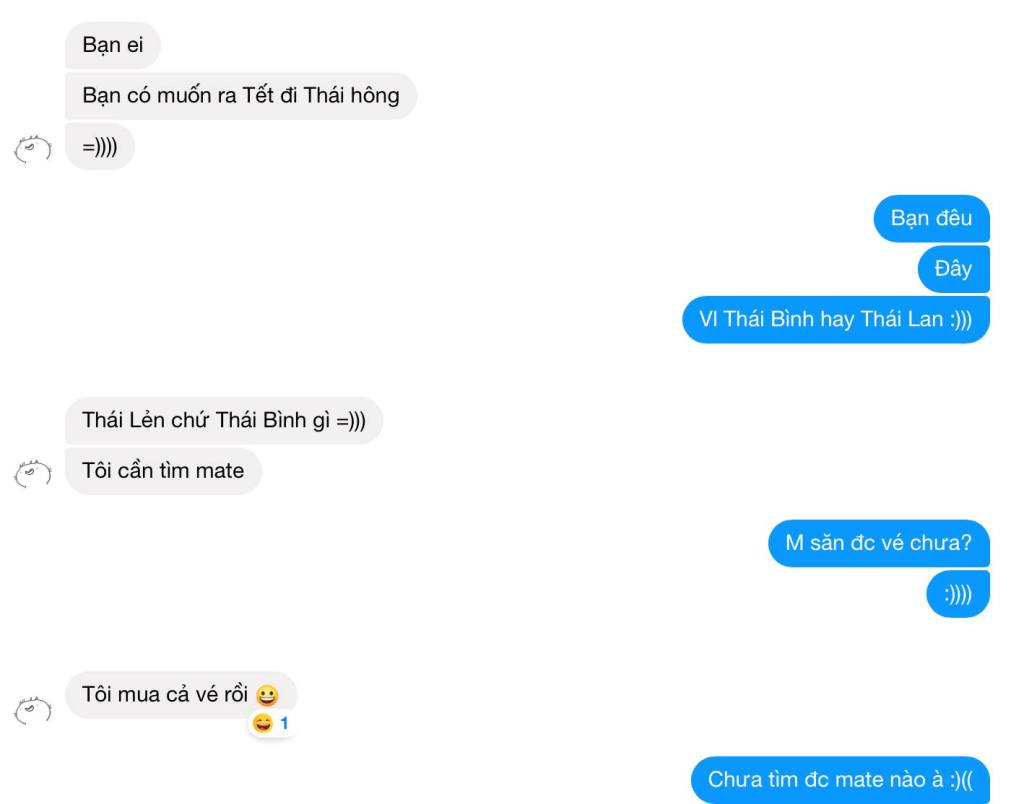
Task: Select the sent ":))))" message bubble
Action: pyautogui.click(x=958, y=594)
